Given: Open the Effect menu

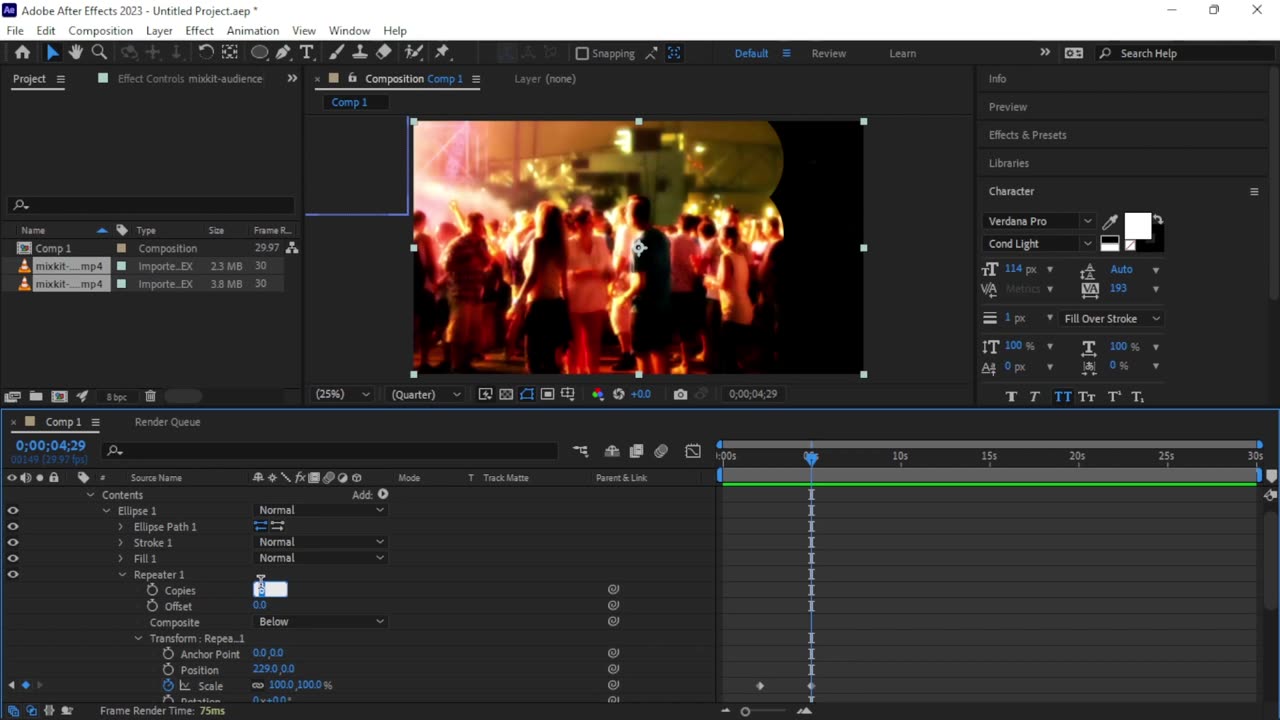Looking at the screenshot, I should pos(200,31).
